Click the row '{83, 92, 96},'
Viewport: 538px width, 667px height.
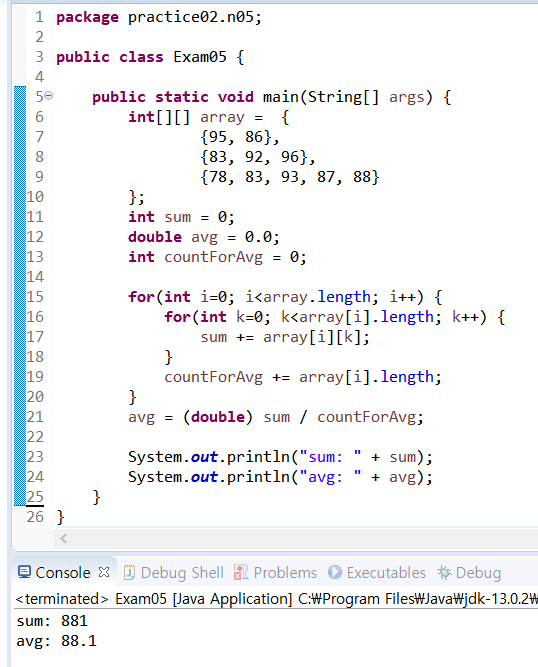coord(257,157)
